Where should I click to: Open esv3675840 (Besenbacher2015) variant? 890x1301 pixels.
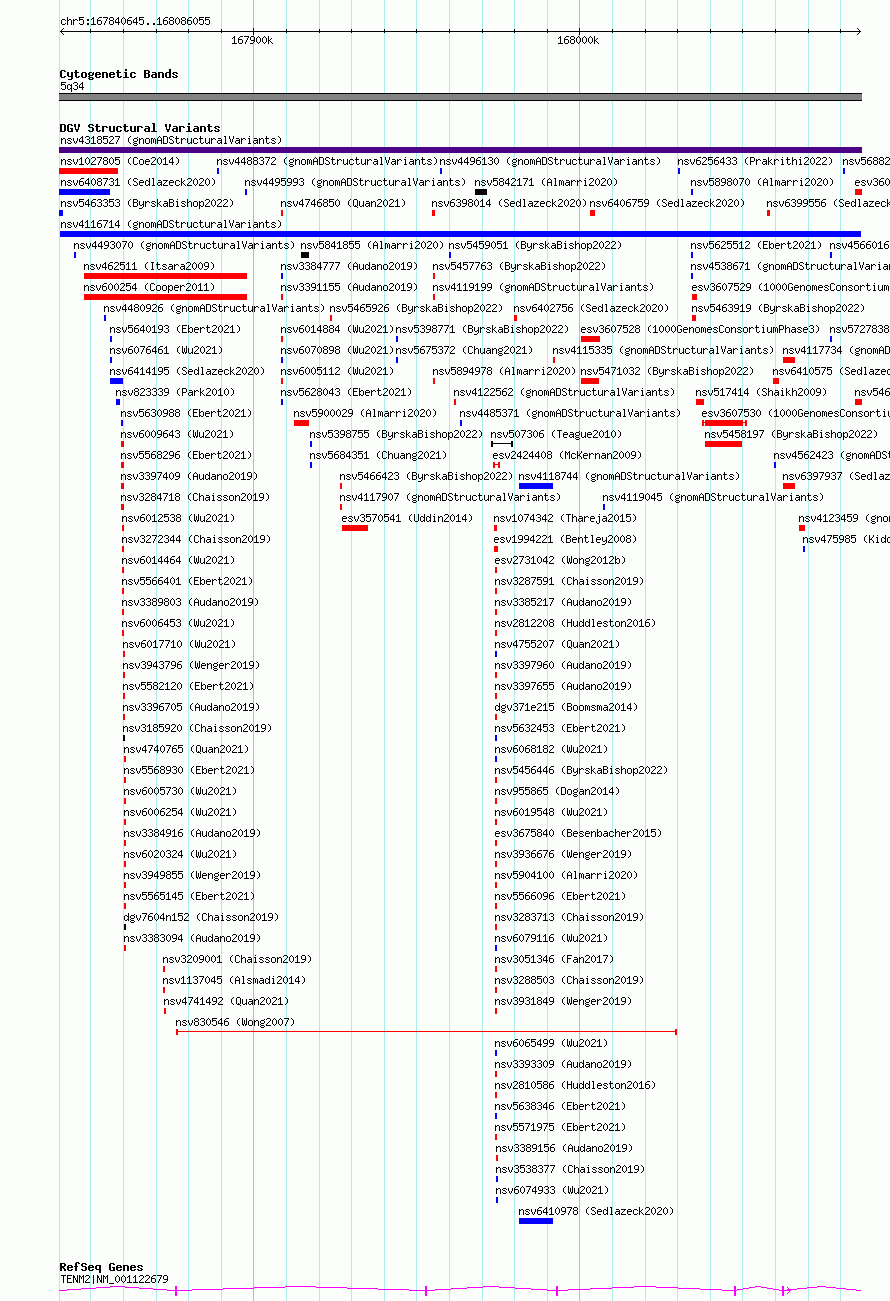[578, 833]
